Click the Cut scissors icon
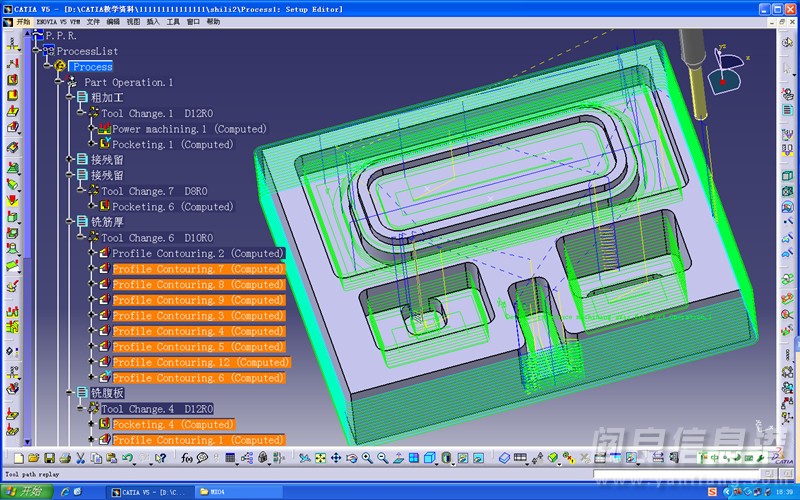The width and height of the screenshot is (800, 500). click(81, 458)
